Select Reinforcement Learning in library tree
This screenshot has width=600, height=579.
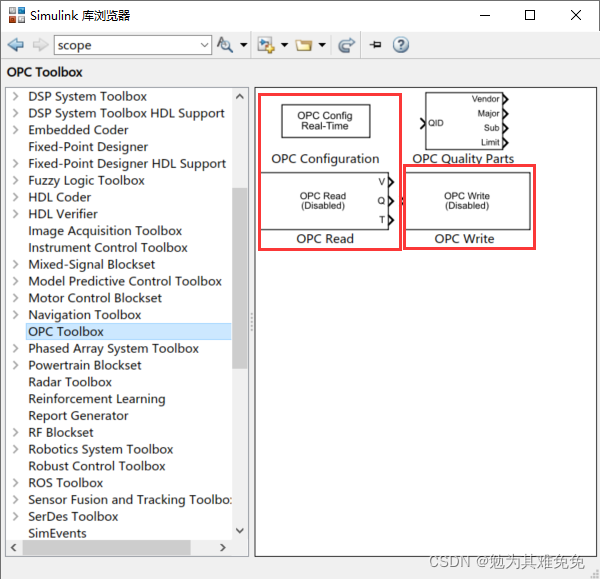coord(97,399)
